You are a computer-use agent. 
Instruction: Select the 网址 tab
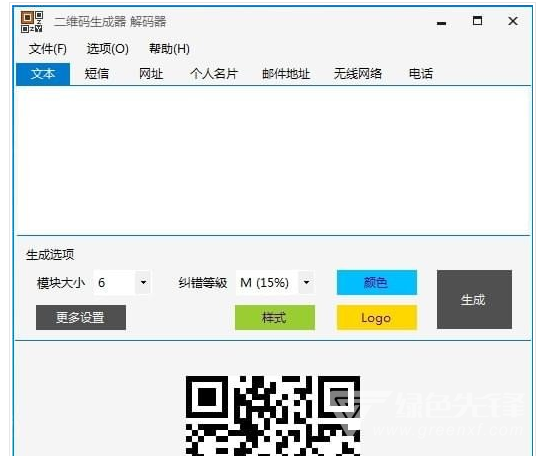click(x=151, y=74)
